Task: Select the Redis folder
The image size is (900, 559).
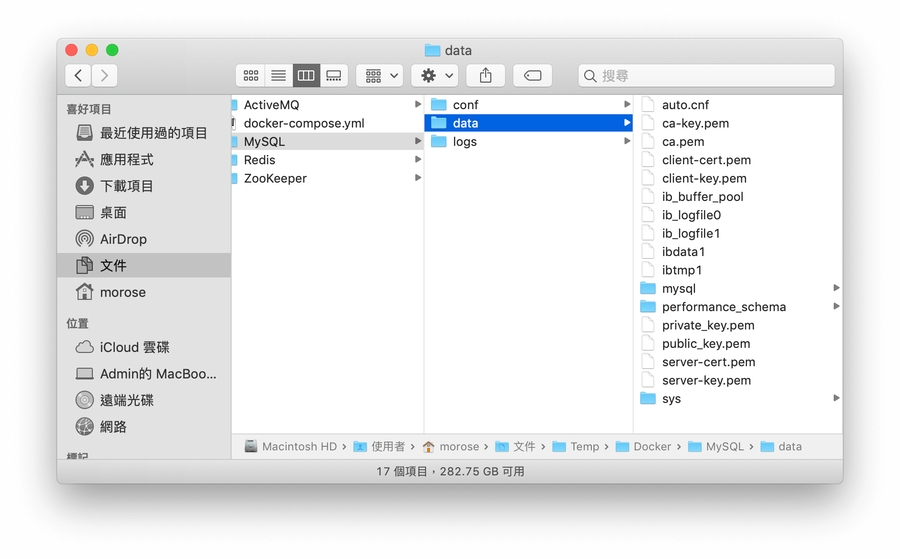Action: 259,160
